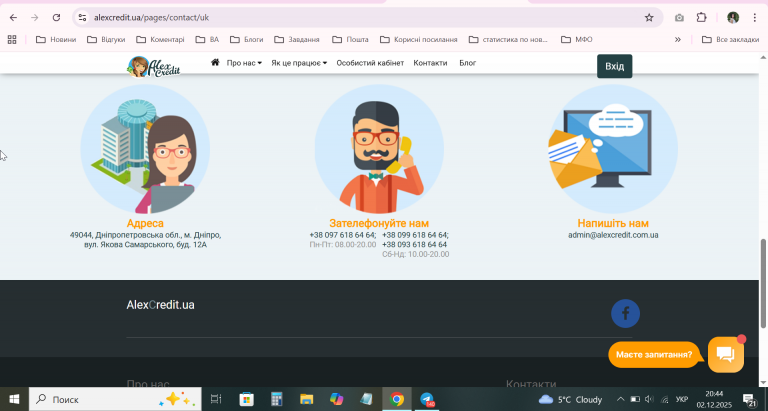
Task: Open the volume speaker tray icon
Action: tap(649, 399)
